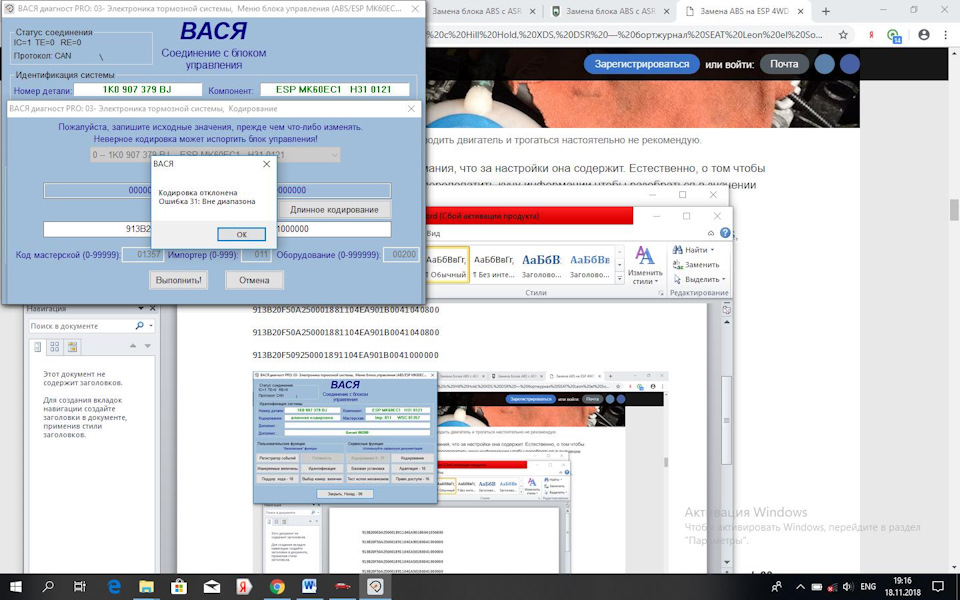The height and width of the screenshot is (600, 960).
Task: Click the Почта login button
Action: (784, 64)
